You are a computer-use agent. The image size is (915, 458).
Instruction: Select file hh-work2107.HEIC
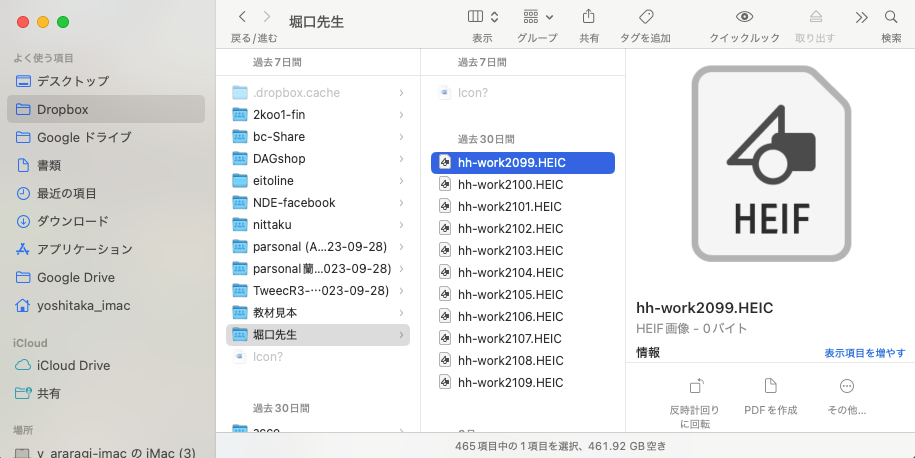coord(523,338)
